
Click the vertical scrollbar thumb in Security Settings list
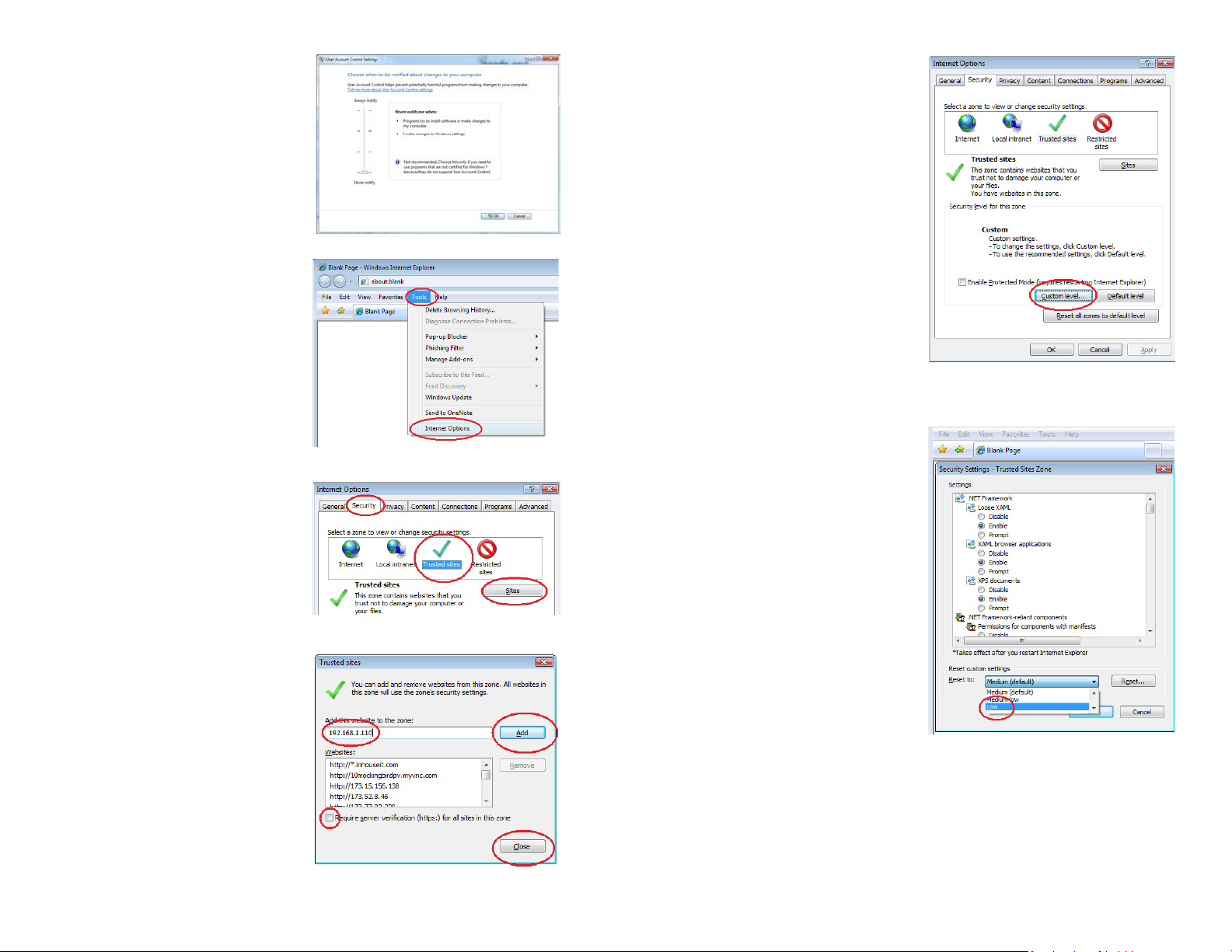[1150, 509]
